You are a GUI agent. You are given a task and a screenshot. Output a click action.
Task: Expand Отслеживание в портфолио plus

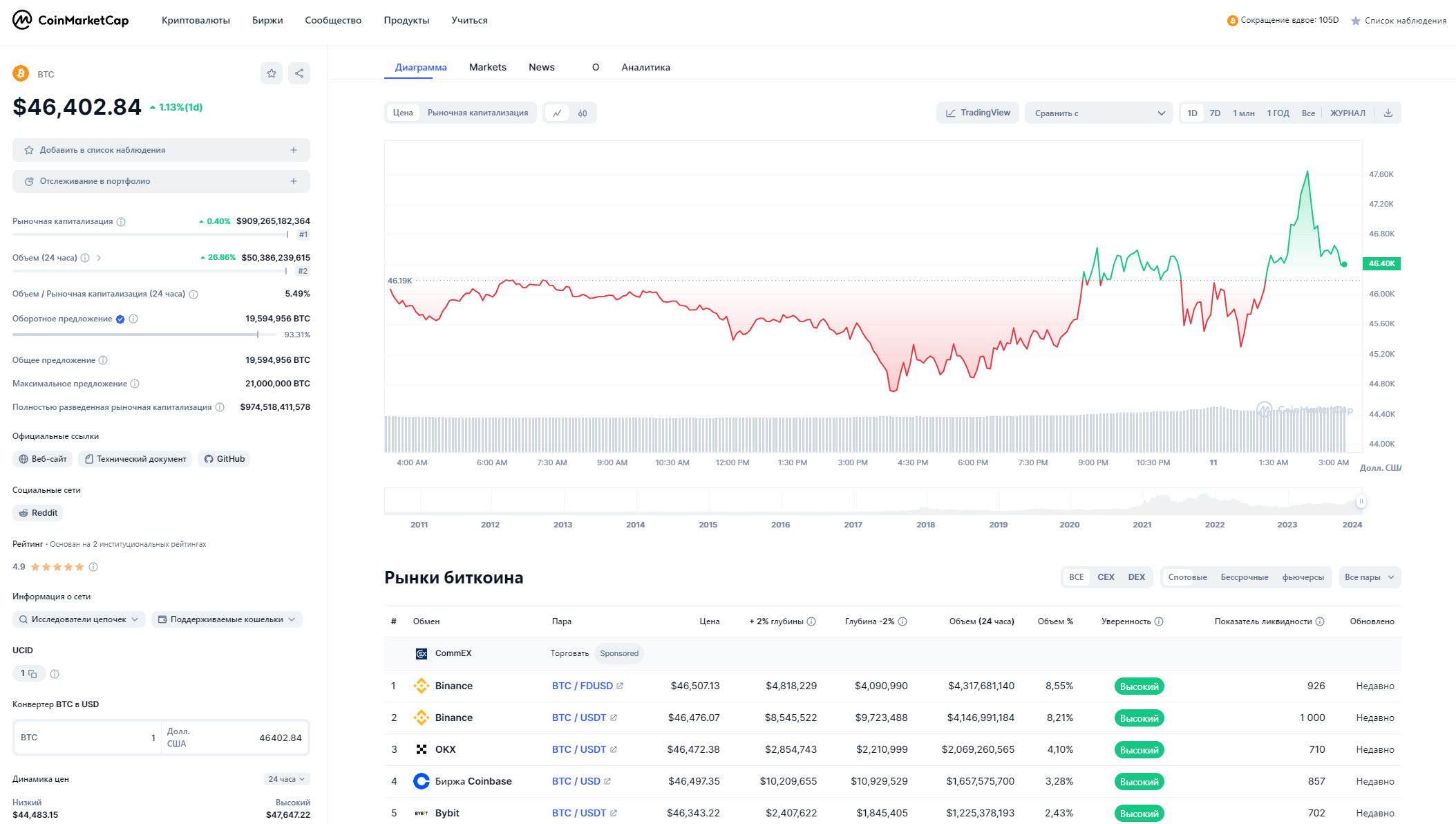[x=294, y=181]
